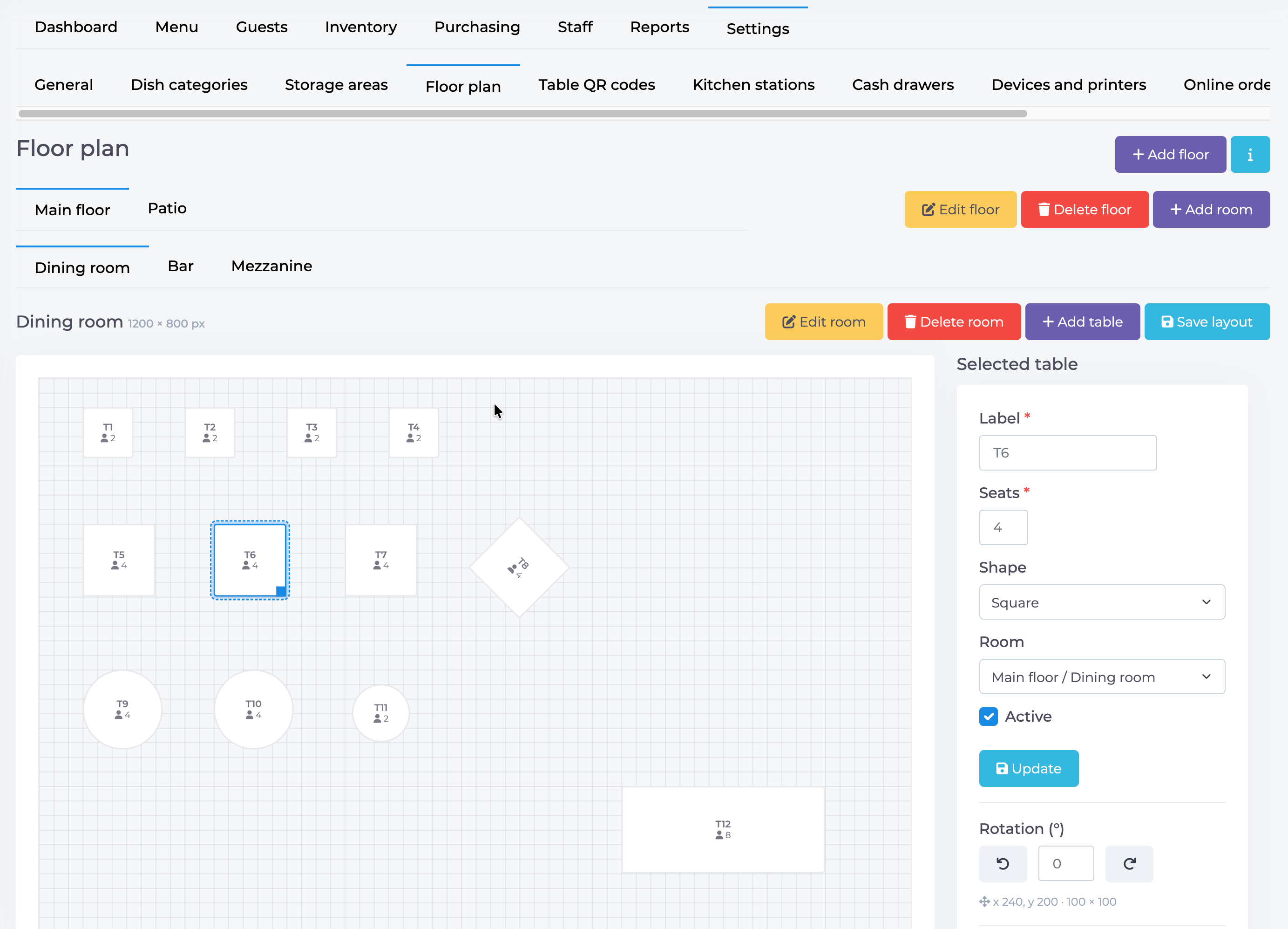Screen dimensions: 1288x929
Task: Click Delete floor button
Action: click(x=1084, y=210)
